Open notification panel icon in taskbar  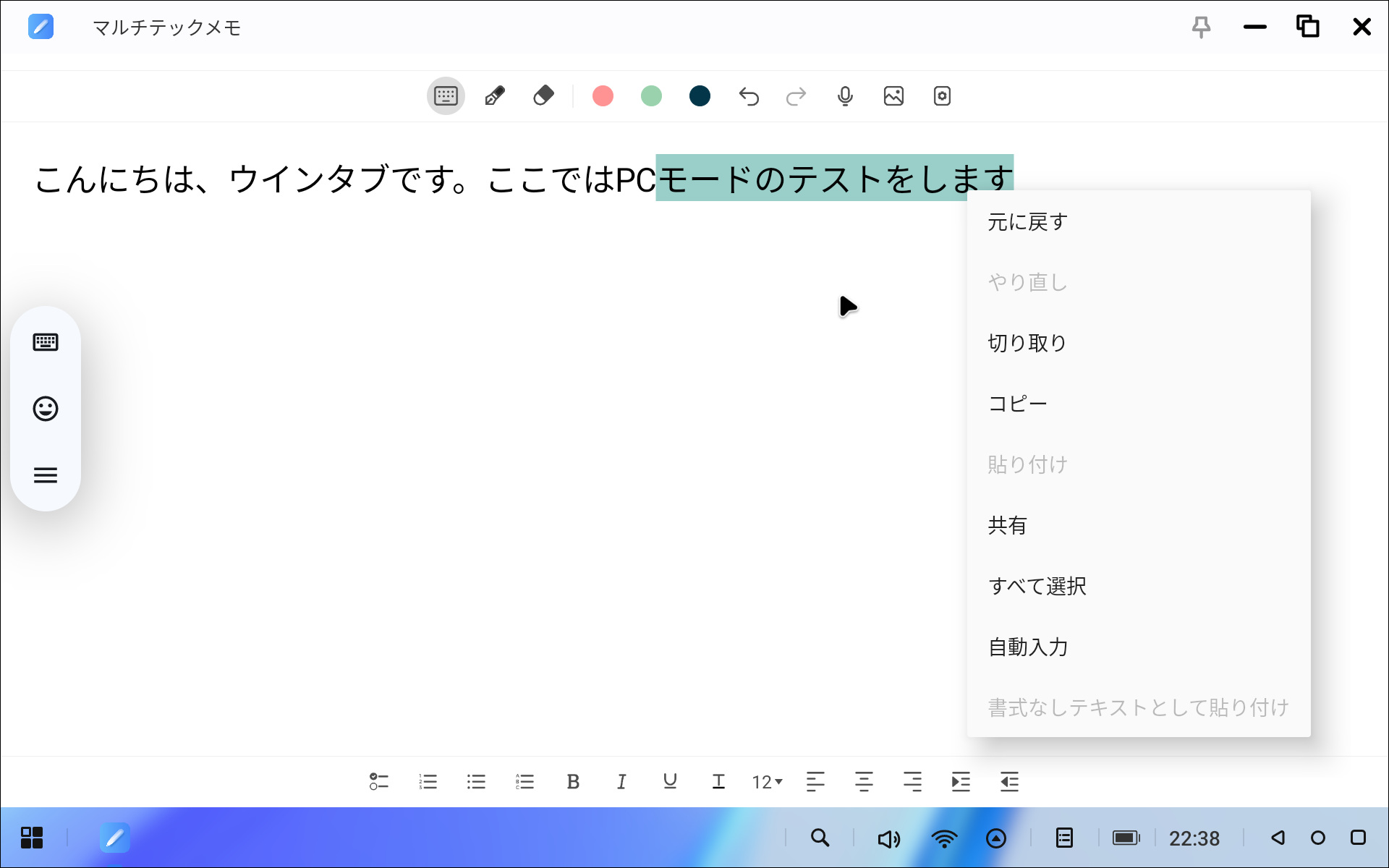[1064, 838]
